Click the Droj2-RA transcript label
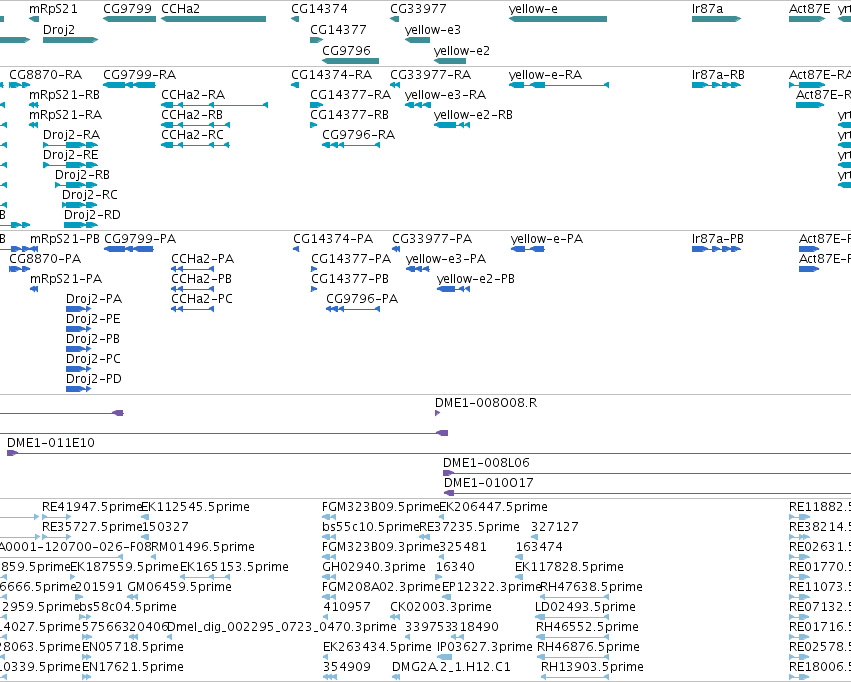This screenshot has width=851, height=682. pos(71,135)
